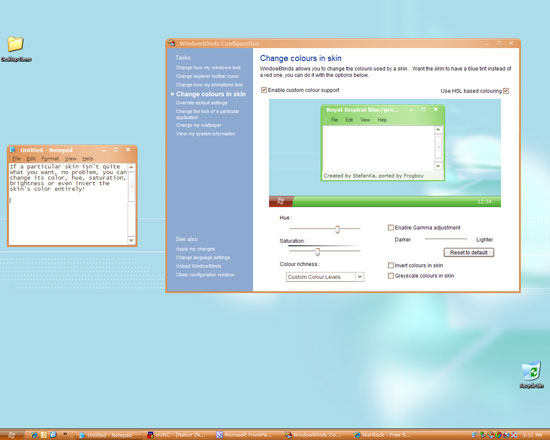This screenshot has height=440, width=550.
Task: Open View my system information task
Action: click(205, 134)
